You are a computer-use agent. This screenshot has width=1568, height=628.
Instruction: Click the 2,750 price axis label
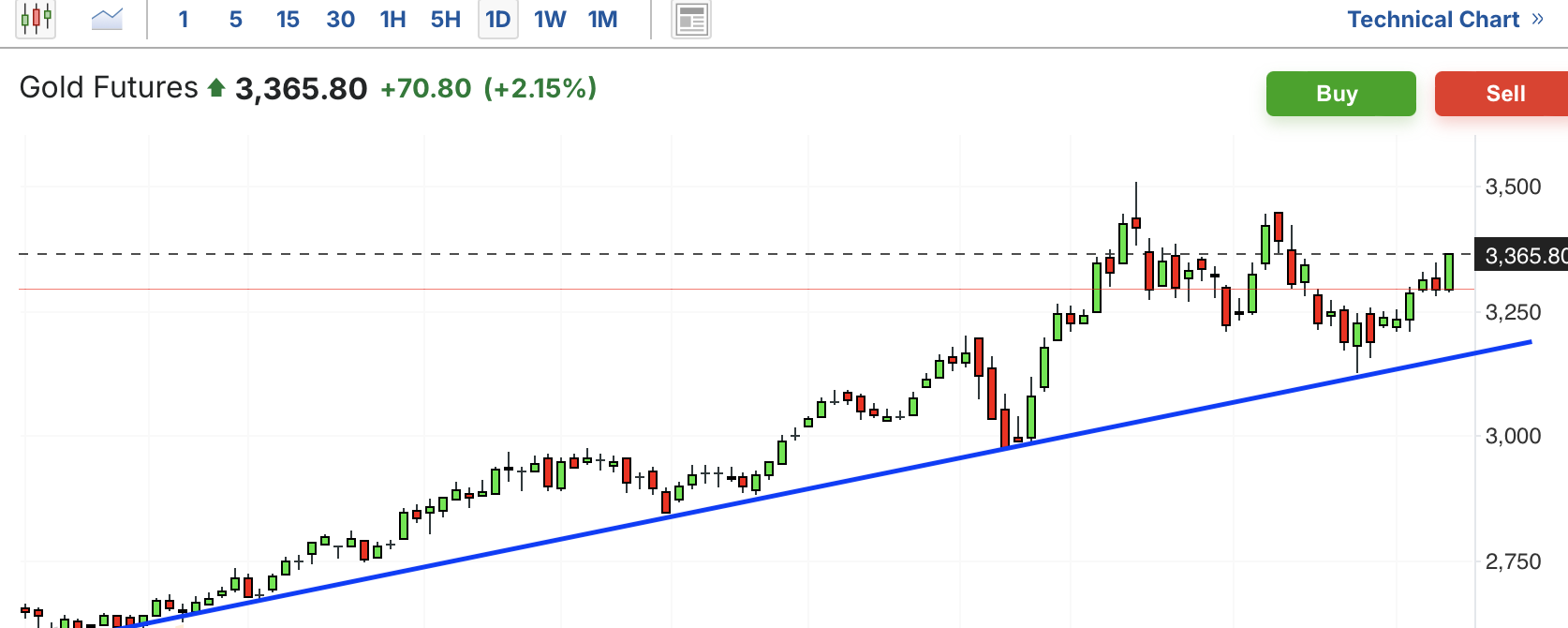1513,561
